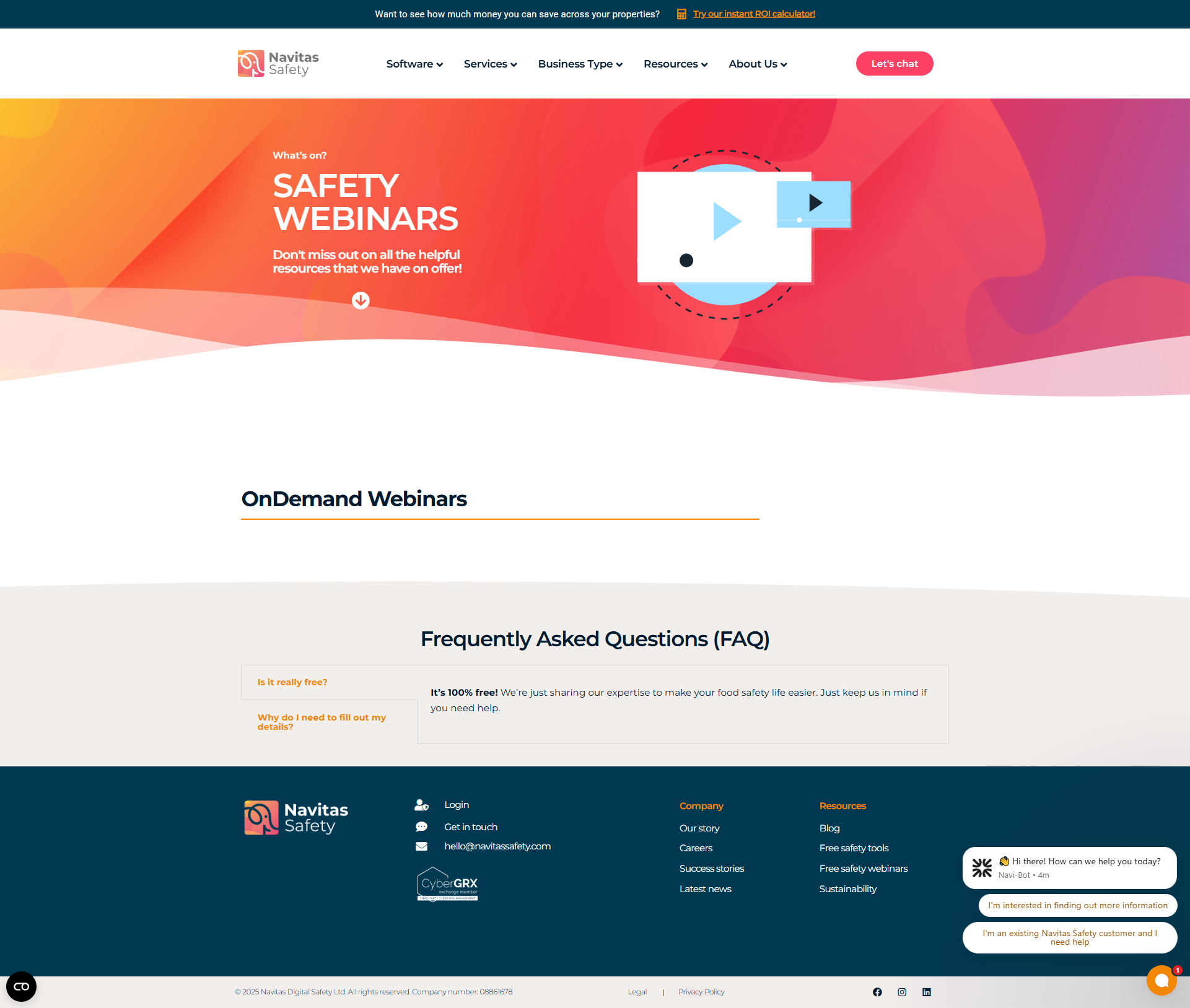Viewport: 1190px width, 1008px height.
Task: Expand the Software dropdown menu
Action: 414,64
